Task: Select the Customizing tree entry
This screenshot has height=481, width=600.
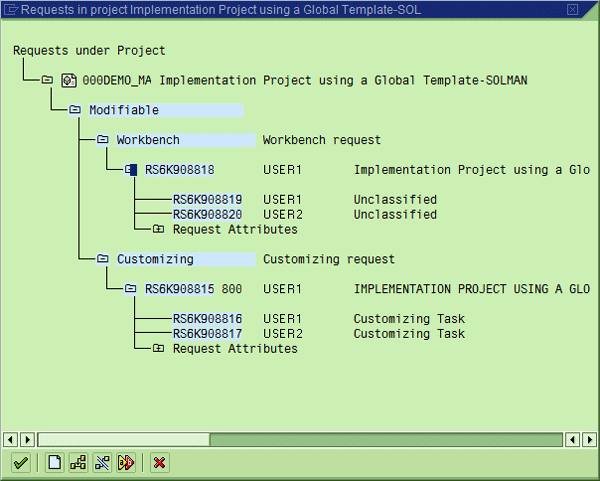Action: pos(186,259)
